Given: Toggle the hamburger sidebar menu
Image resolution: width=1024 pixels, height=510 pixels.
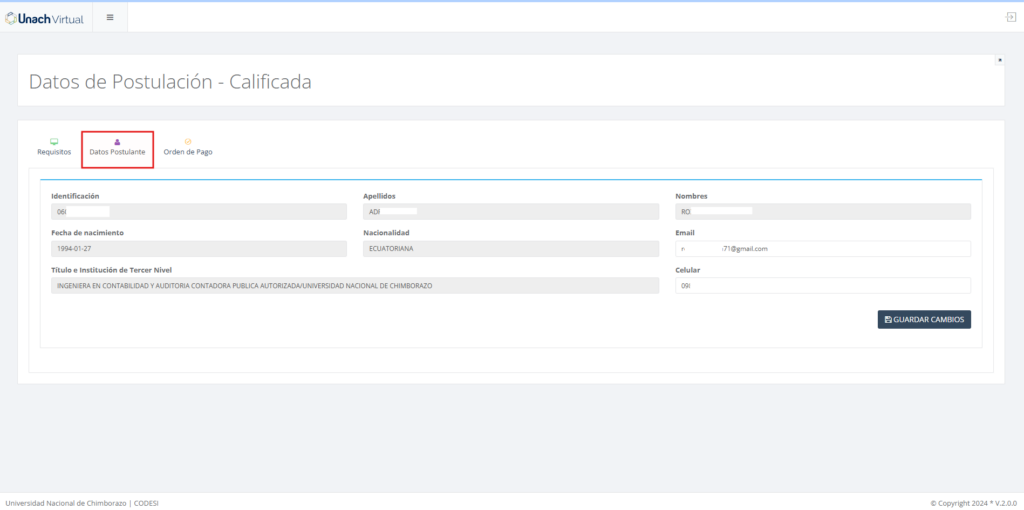Looking at the screenshot, I should click(x=110, y=17).
